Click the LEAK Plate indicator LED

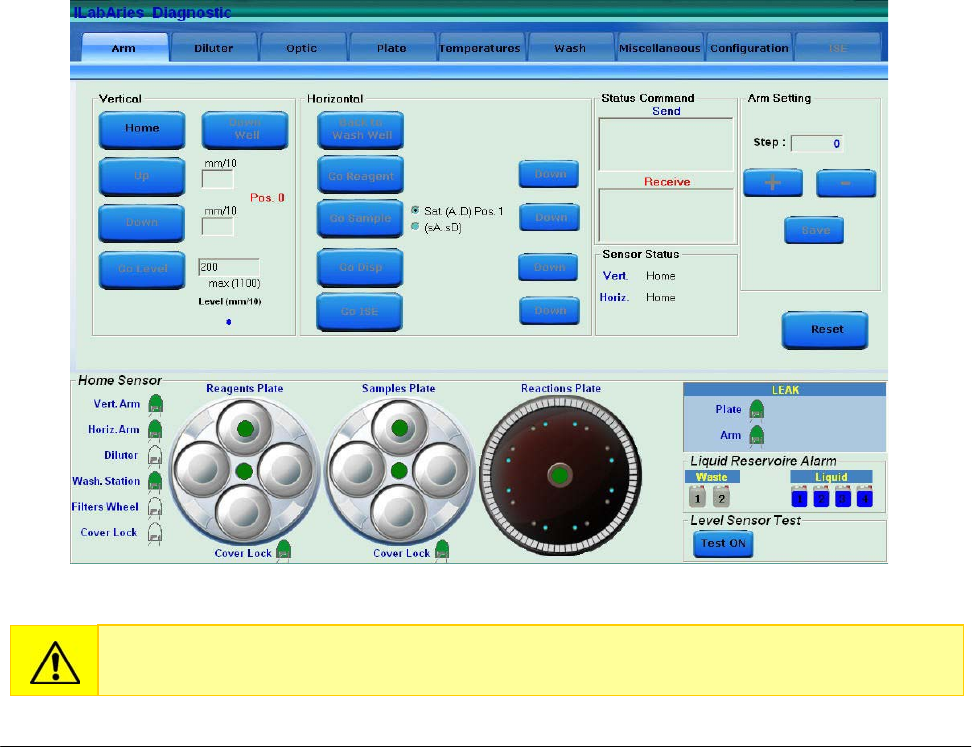pyautogui.click(x=757, y=409)
